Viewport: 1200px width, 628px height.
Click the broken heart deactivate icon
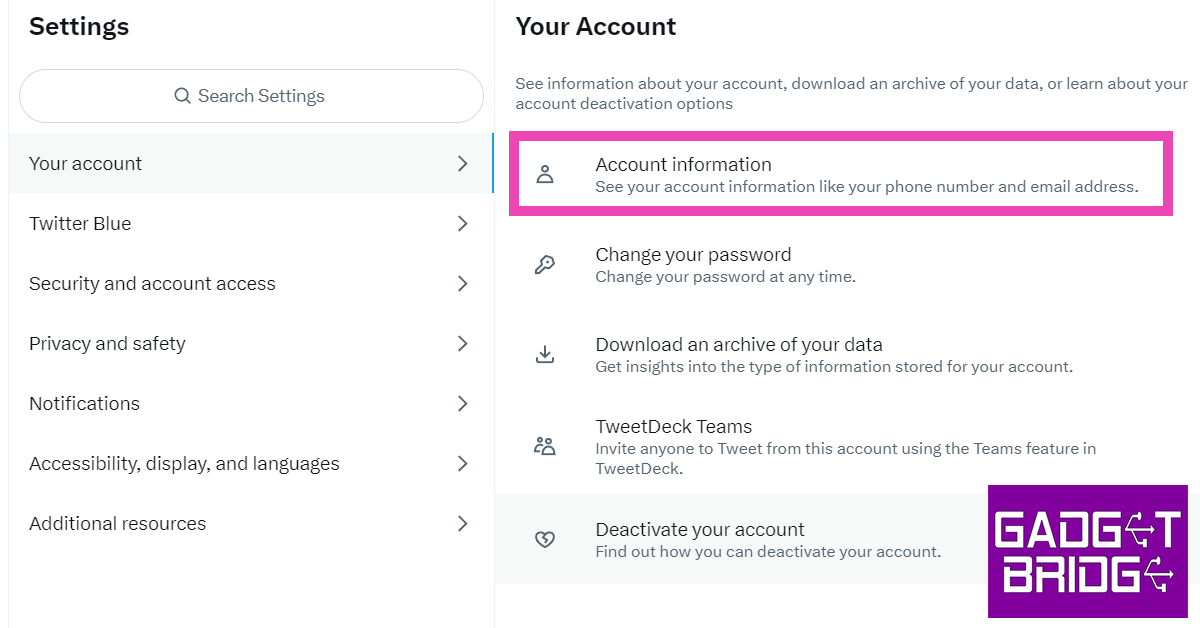(545, 540)
